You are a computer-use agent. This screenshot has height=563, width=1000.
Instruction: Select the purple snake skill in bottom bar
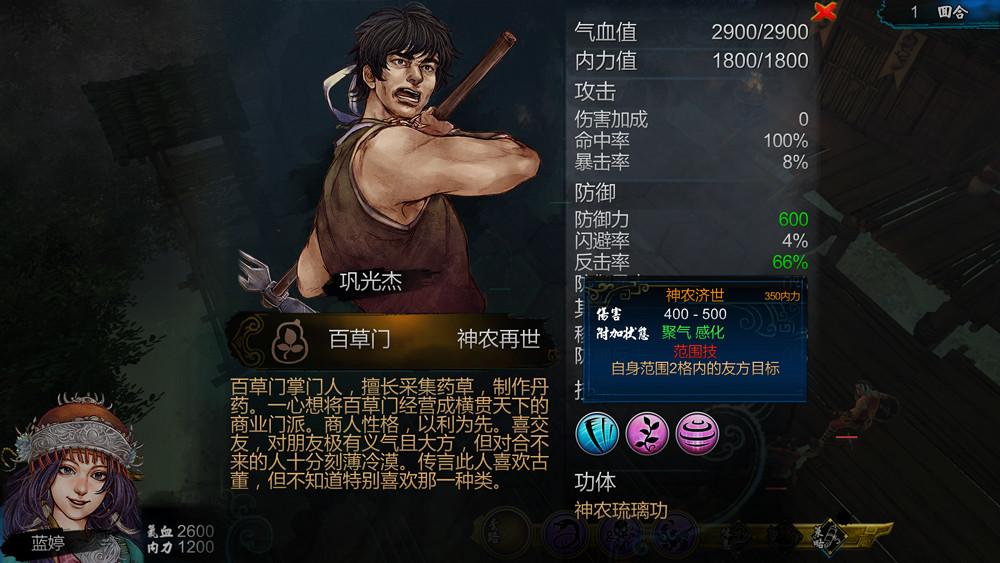(x=564, y=533)
